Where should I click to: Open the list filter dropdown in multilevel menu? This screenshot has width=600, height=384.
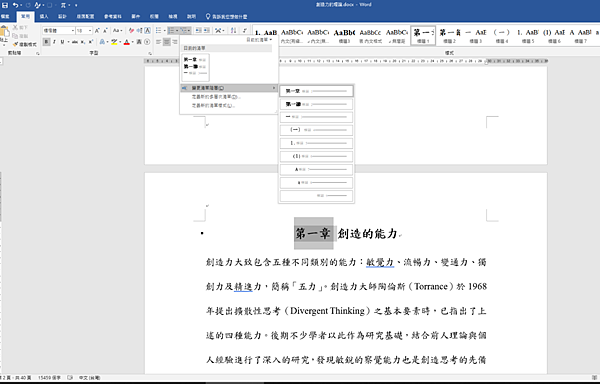259,40
